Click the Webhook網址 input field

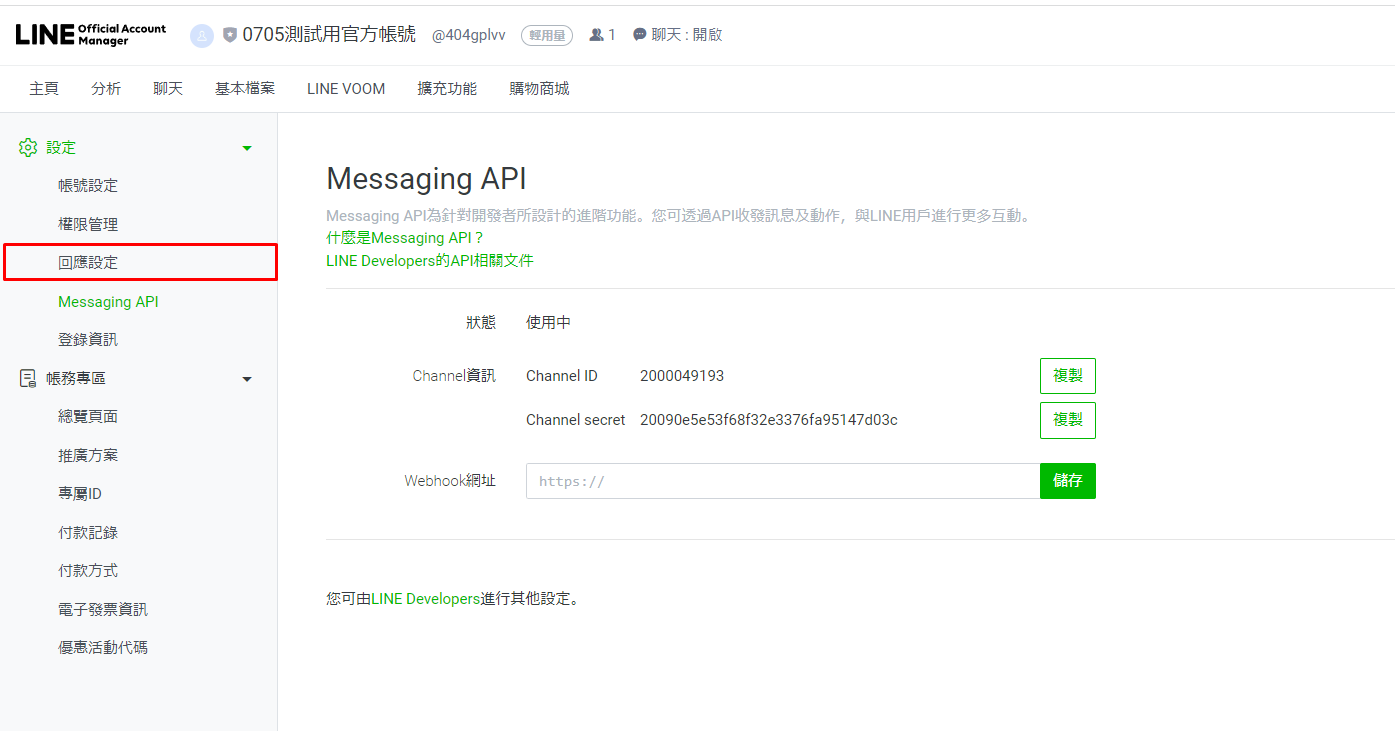783,481
